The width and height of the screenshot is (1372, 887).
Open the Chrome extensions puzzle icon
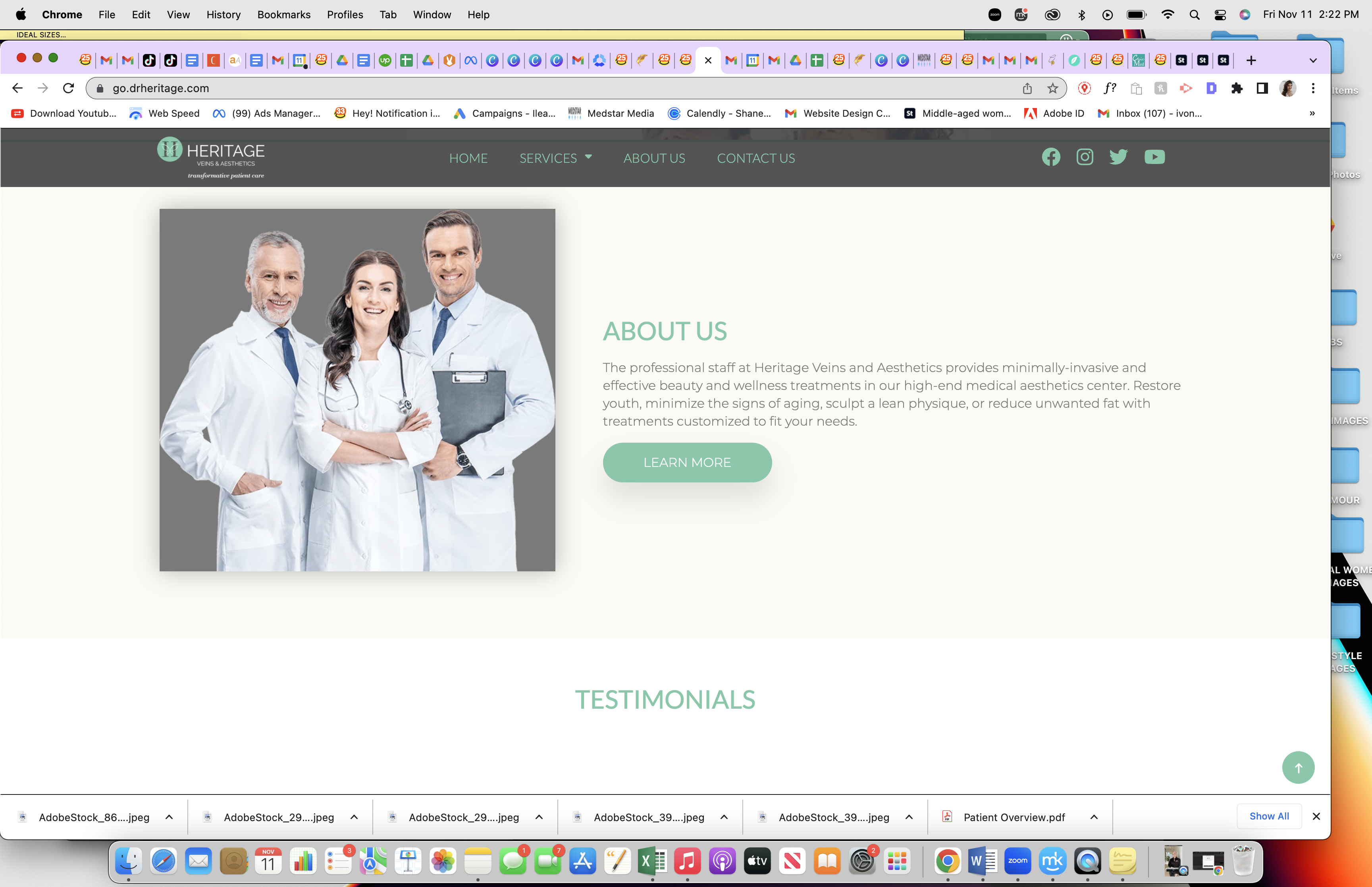point(1237,88)
